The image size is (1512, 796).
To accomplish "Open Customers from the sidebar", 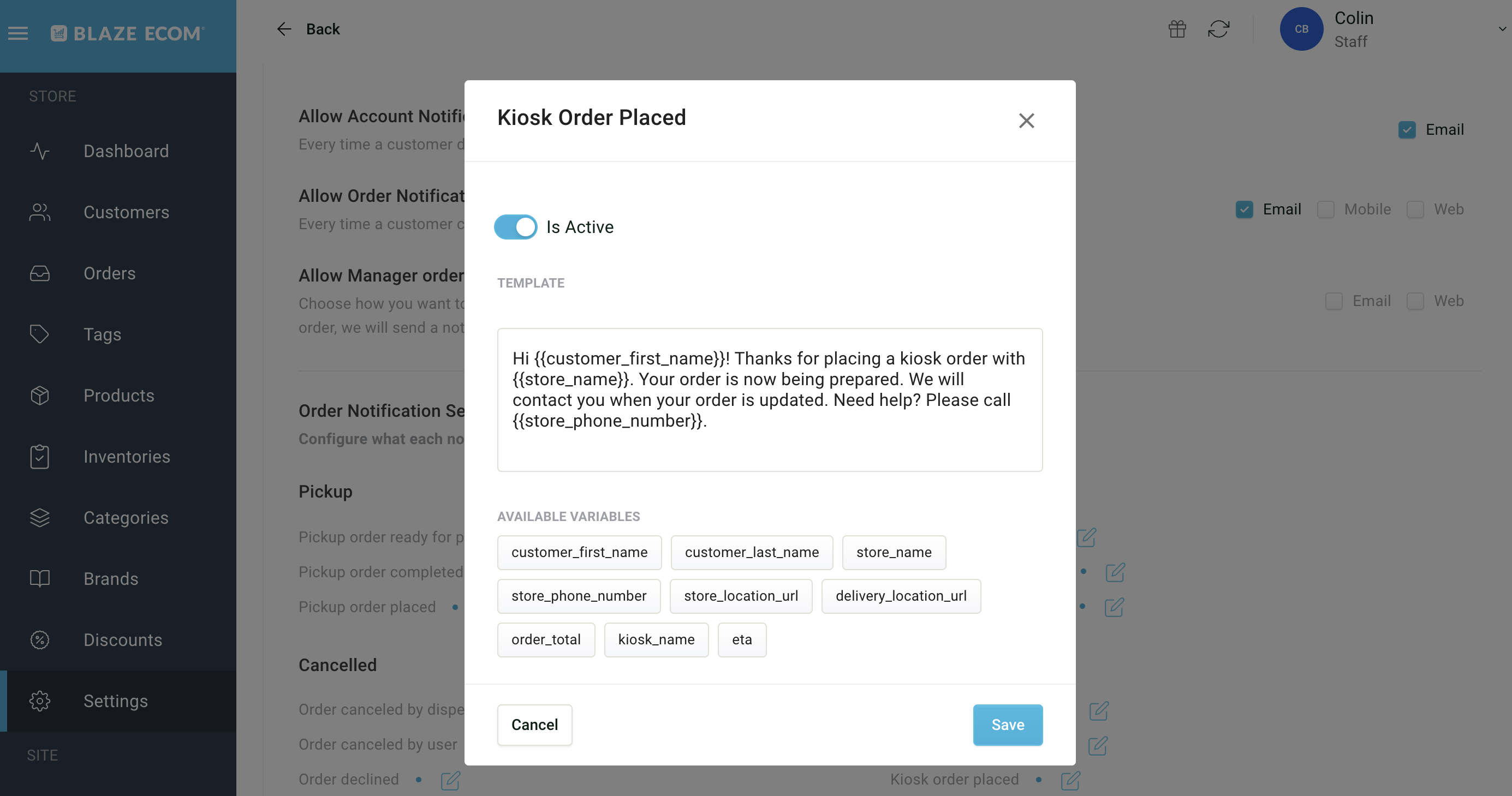I will [x=39, y=212].
